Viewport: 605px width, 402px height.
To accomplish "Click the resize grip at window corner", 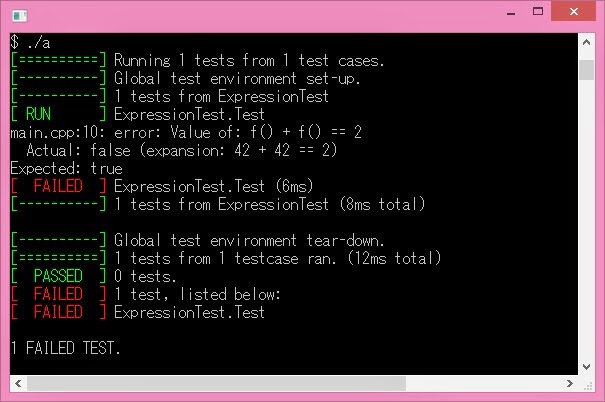I will (x=587, y=384).
